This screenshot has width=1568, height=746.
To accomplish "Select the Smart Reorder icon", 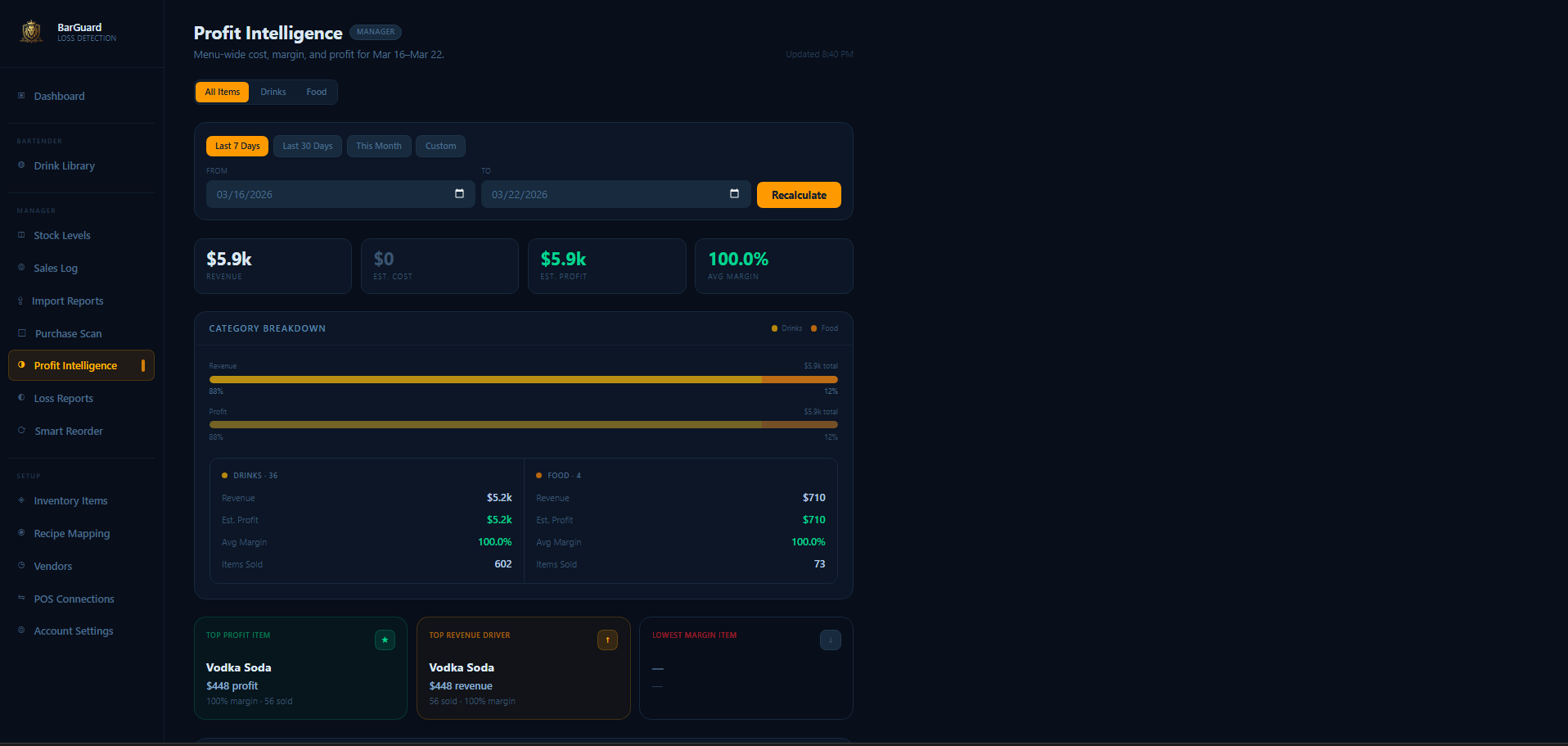I will 20,431.
